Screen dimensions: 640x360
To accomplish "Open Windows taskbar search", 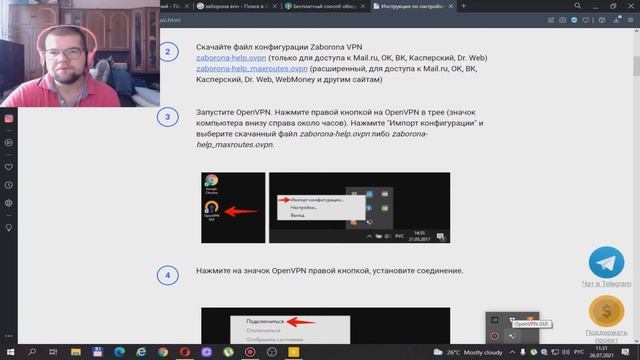I will coord(32,352).
